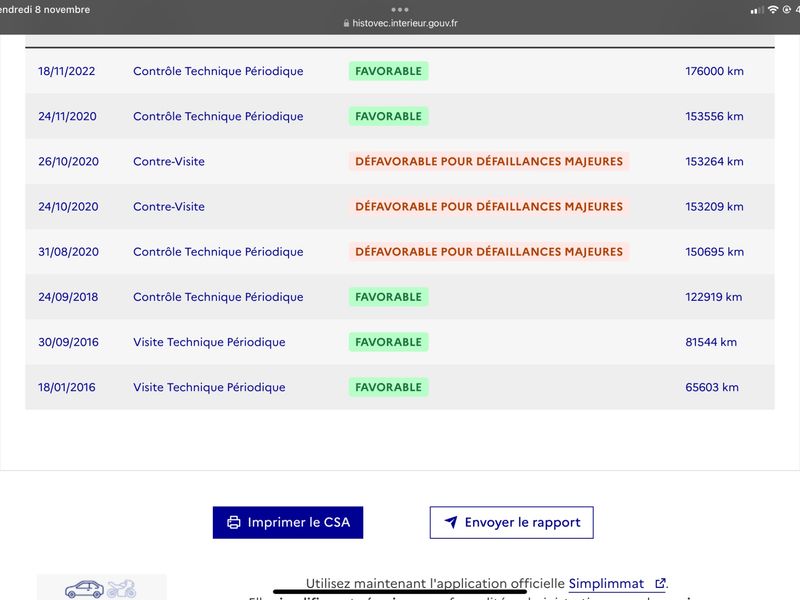Click the car and motorcycle illustration
This screenshot has height=600, width=800.
[x=101, y=588]
